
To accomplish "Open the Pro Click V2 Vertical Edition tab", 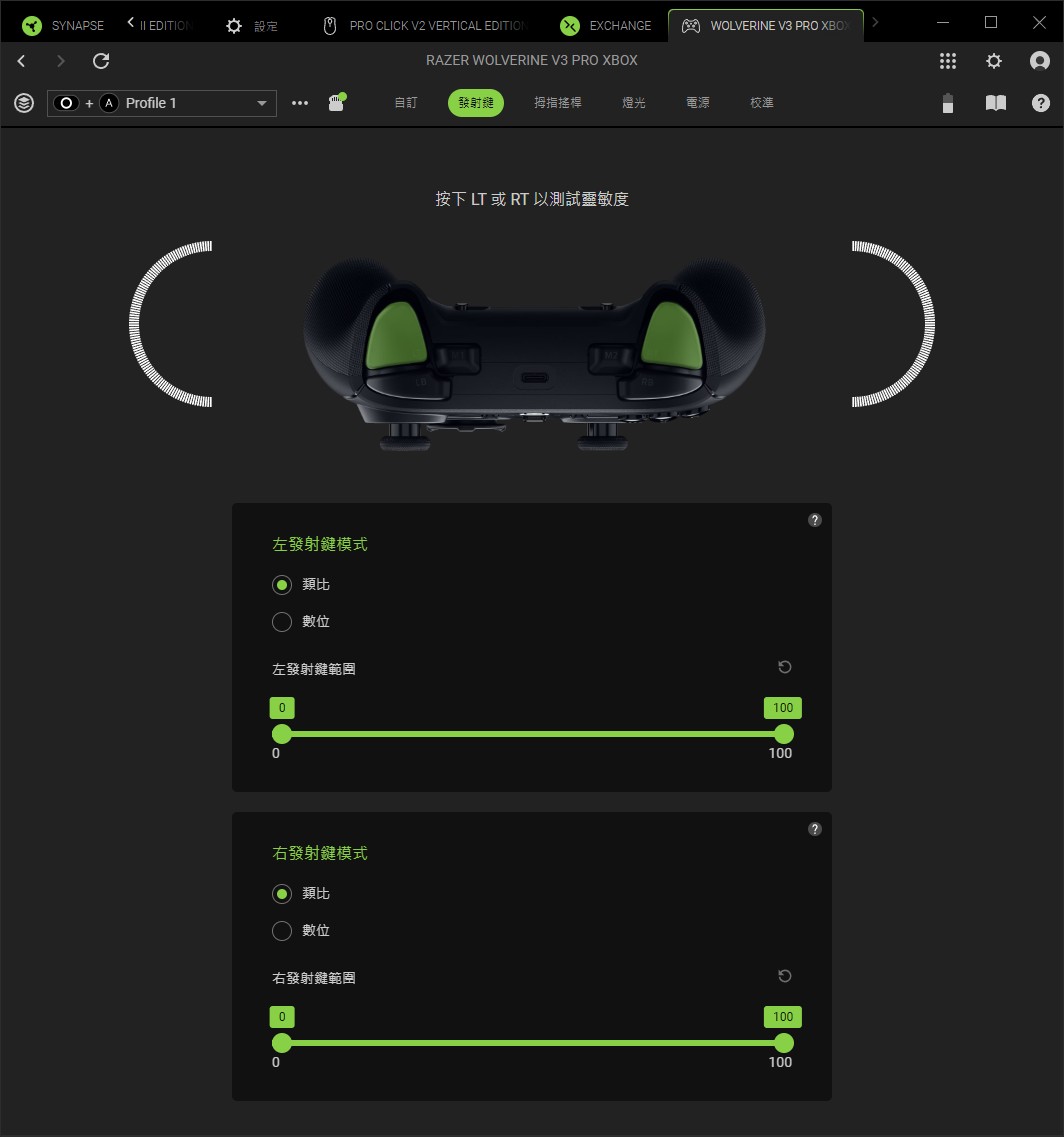I will coord(424,25).
